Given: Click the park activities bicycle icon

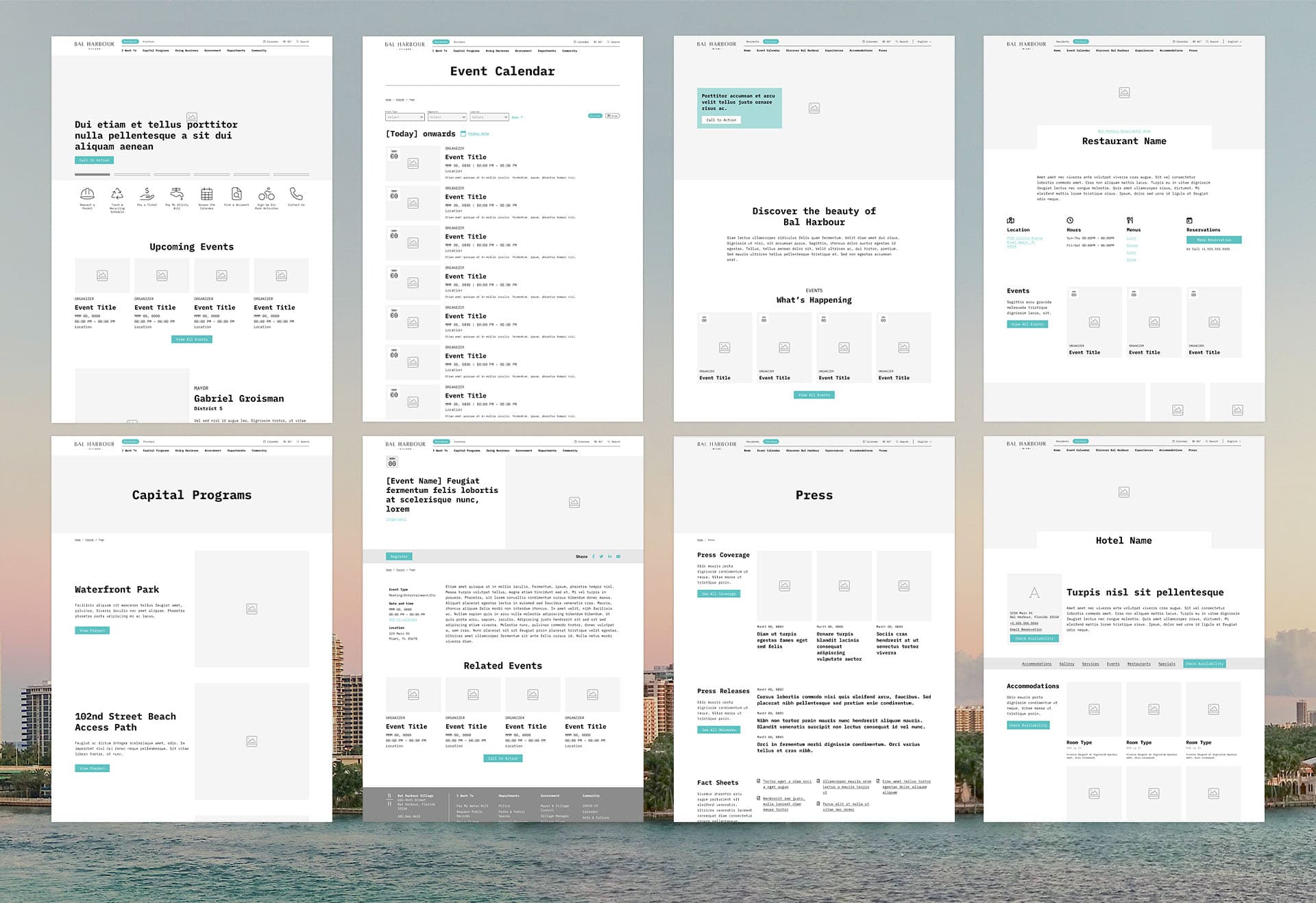Looking at the screenshot, I should click(266, 194).
